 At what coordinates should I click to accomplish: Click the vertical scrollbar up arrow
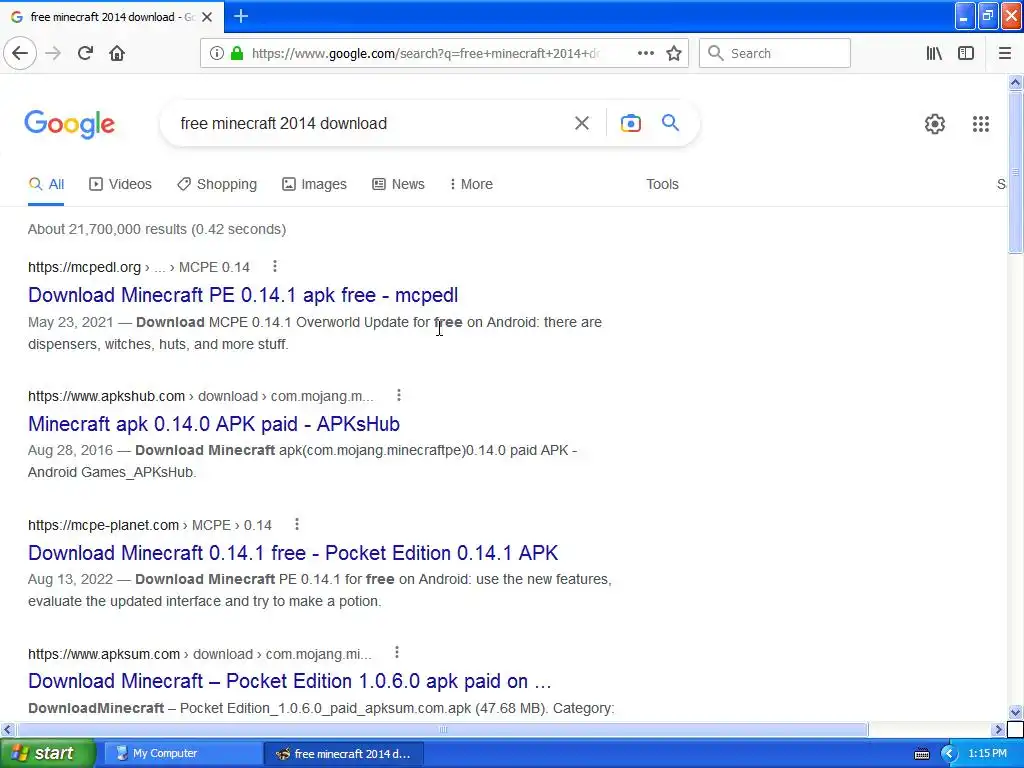(x=1015, y=82)
